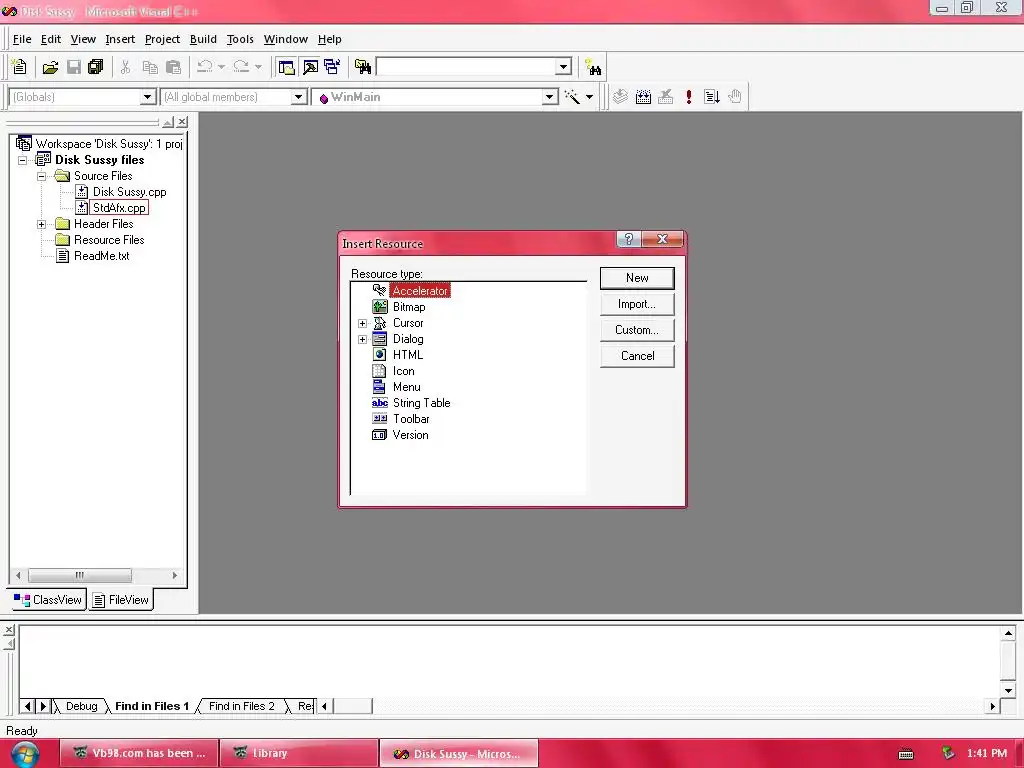Open the Insert menu
Screen dimensions: 1024x768
[x=120, y=39]
